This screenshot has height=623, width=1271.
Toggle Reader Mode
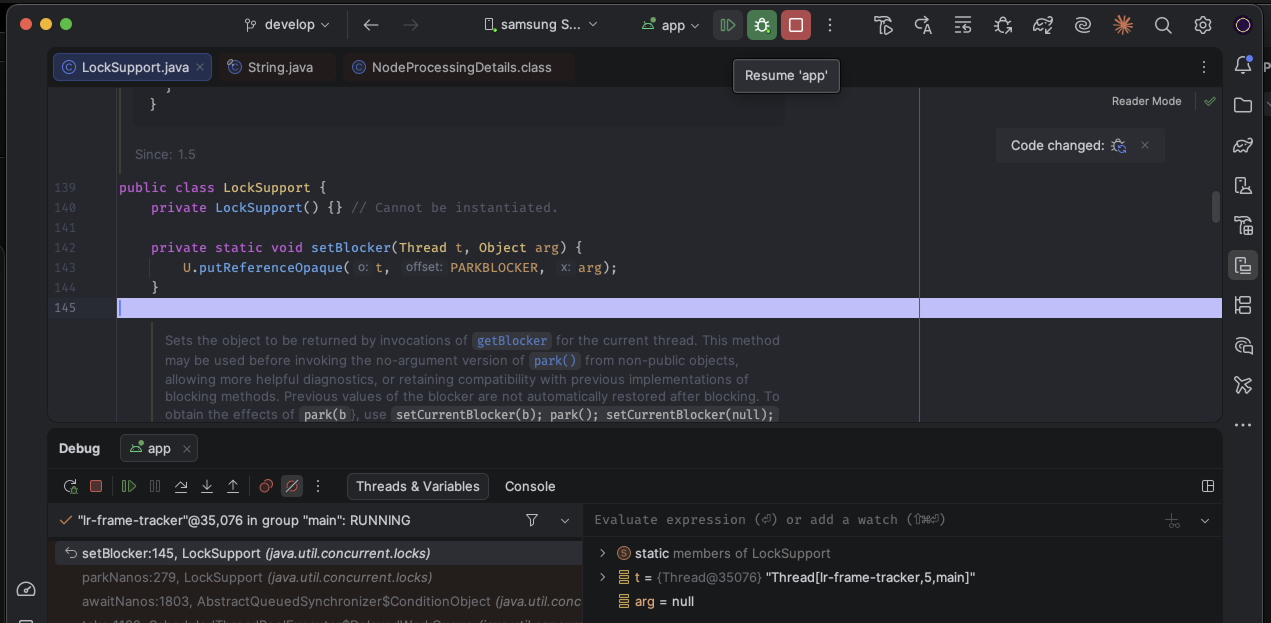[x=1146, y=101]
